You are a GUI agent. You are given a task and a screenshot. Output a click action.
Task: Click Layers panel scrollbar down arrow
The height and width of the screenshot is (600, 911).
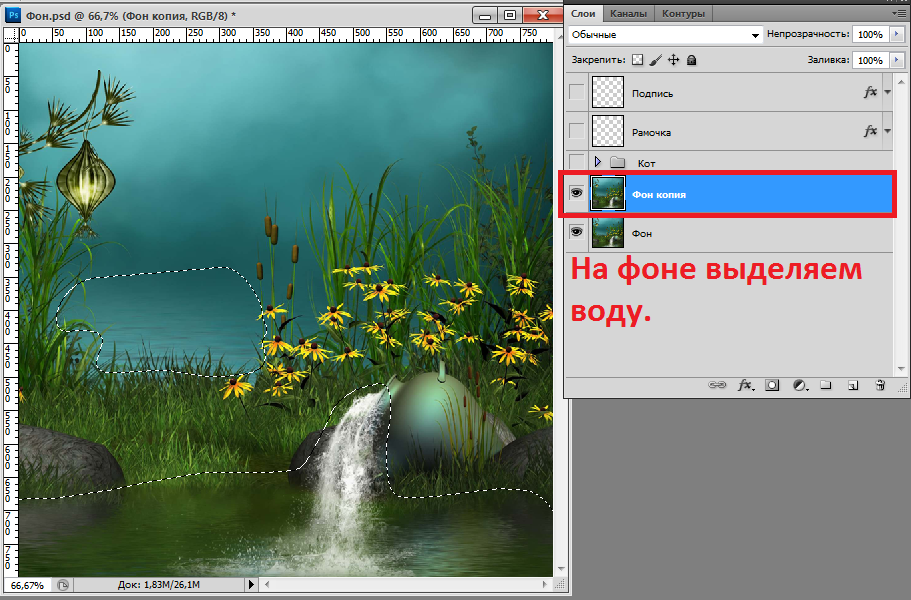click(901, 369)
